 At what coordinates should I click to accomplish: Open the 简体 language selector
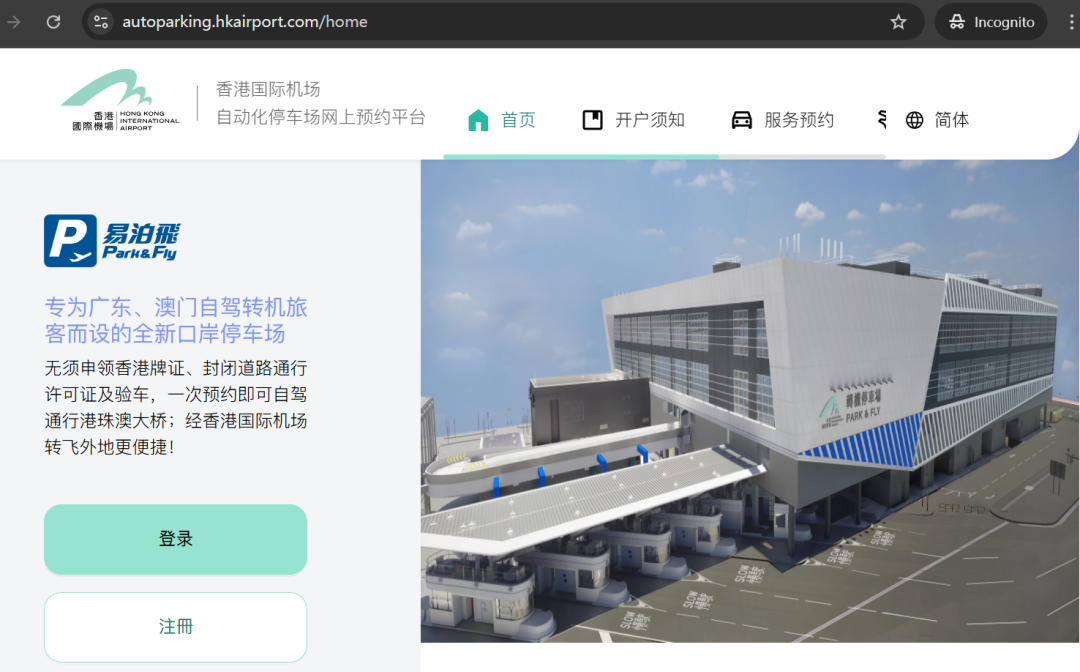pos(951,120)
